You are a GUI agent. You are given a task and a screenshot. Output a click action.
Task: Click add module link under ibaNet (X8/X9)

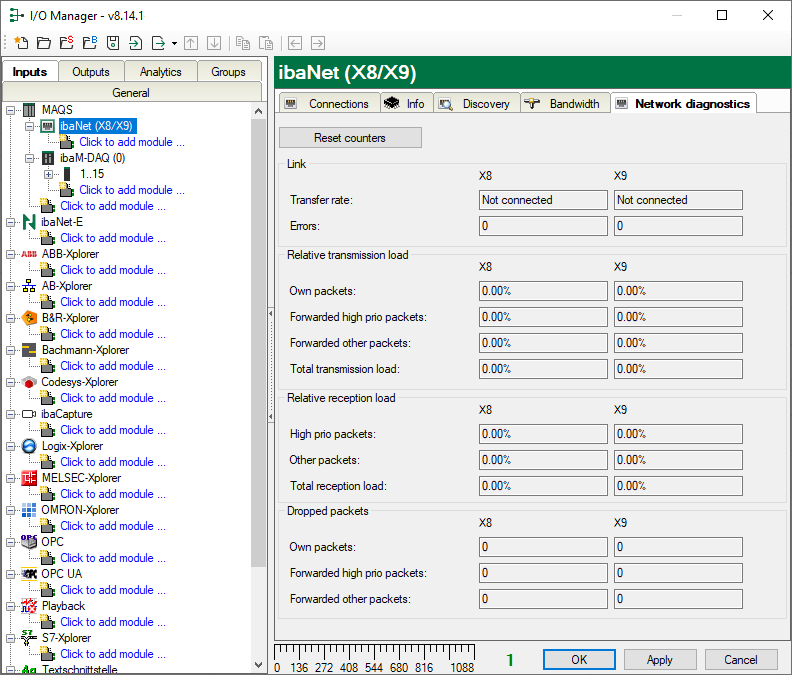tap(132, 142)
